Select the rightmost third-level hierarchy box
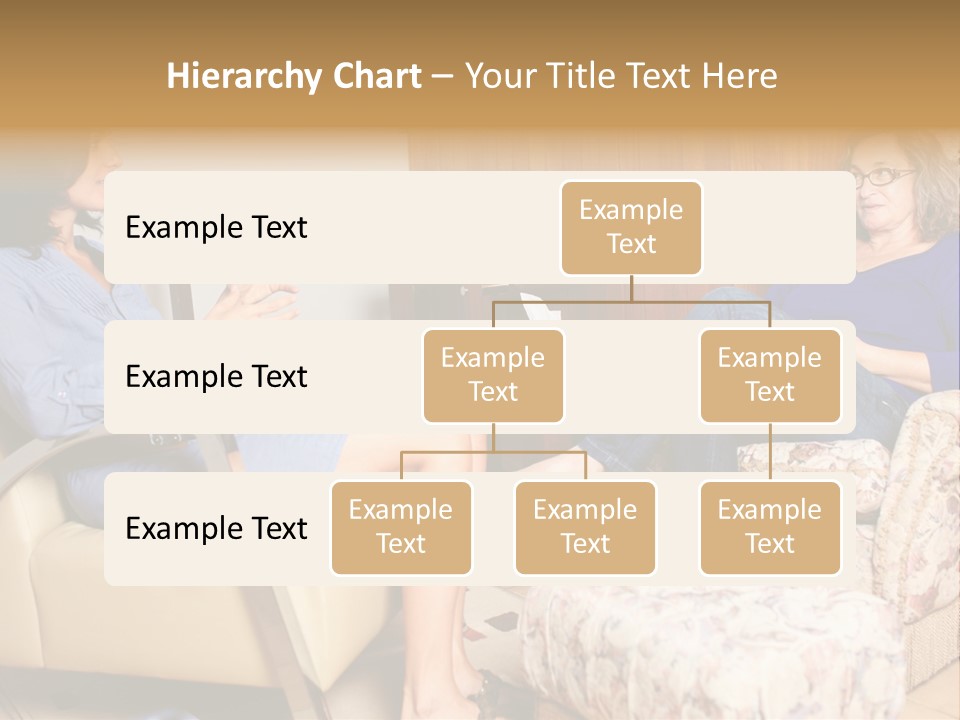The image size is (960, 720). (770, 527)
